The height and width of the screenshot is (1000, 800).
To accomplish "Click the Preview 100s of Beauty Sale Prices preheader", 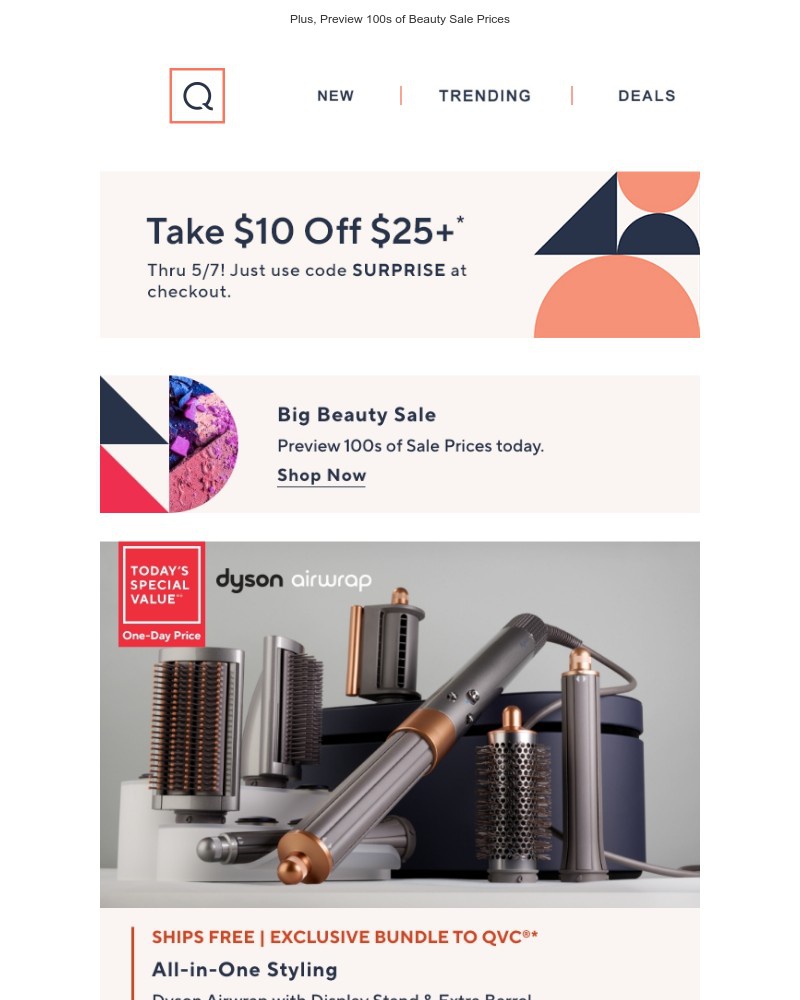I will click(x=400, y=19).
